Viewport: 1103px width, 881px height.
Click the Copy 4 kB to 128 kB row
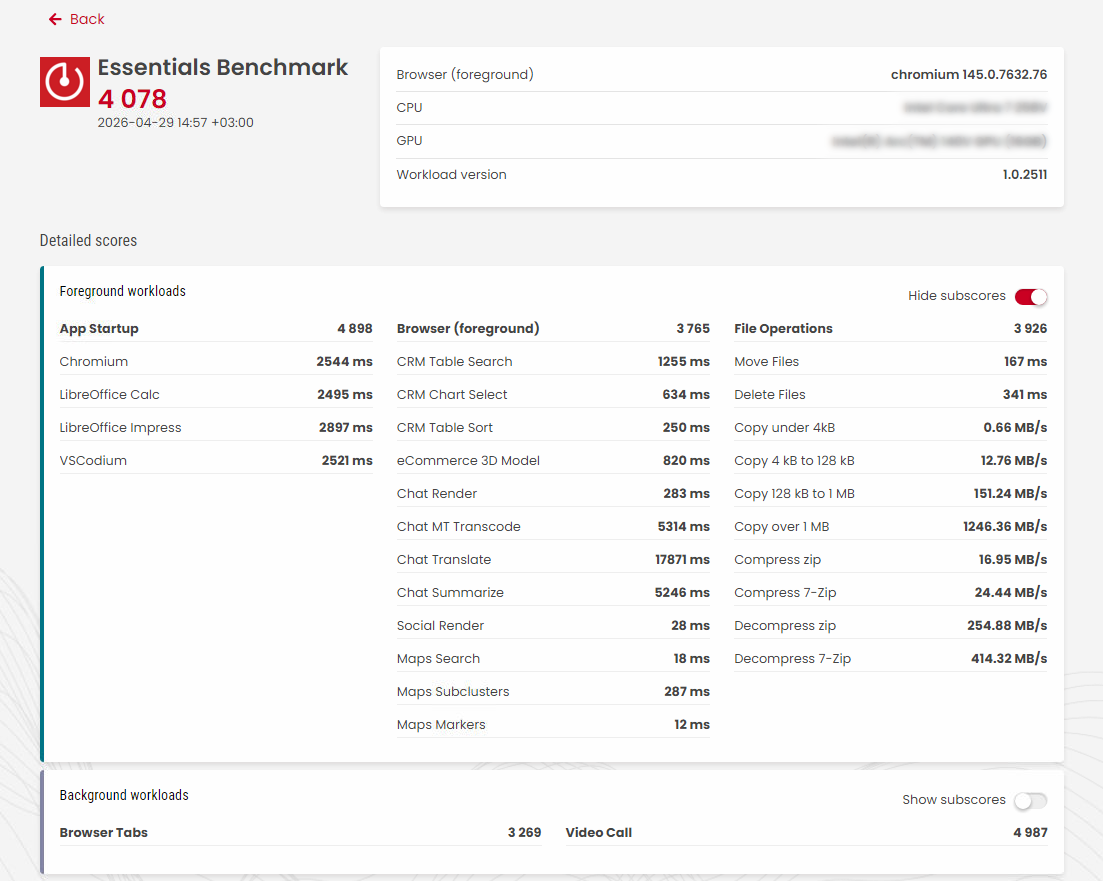point(891,461)
